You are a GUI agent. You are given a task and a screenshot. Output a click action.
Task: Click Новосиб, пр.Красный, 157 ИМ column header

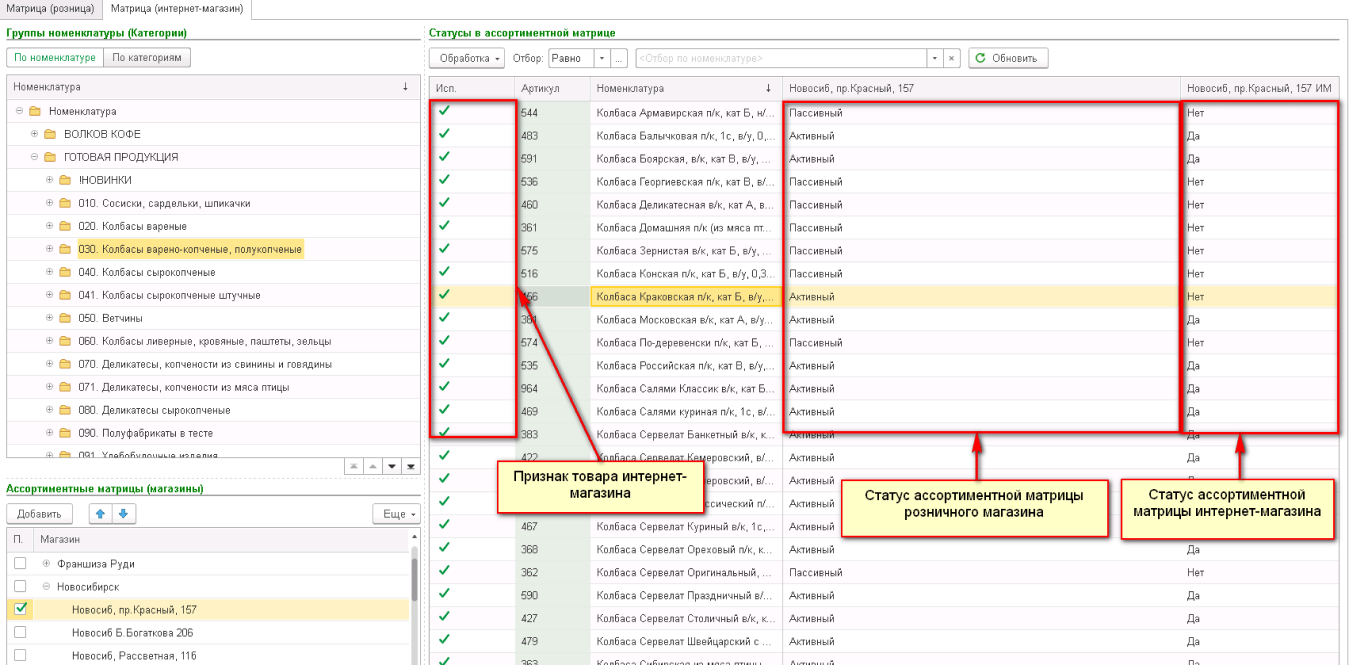tap(1259, 88)
